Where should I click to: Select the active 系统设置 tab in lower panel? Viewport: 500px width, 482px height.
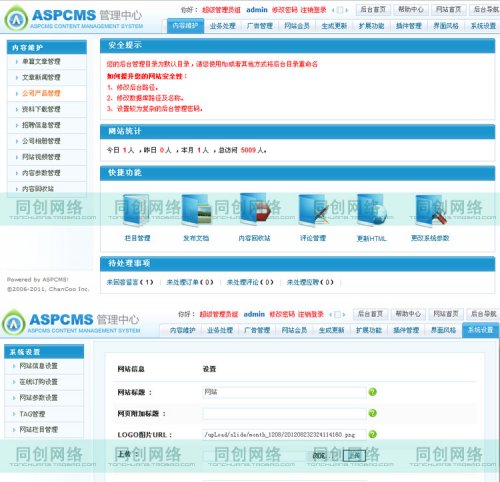coord(481,330)
